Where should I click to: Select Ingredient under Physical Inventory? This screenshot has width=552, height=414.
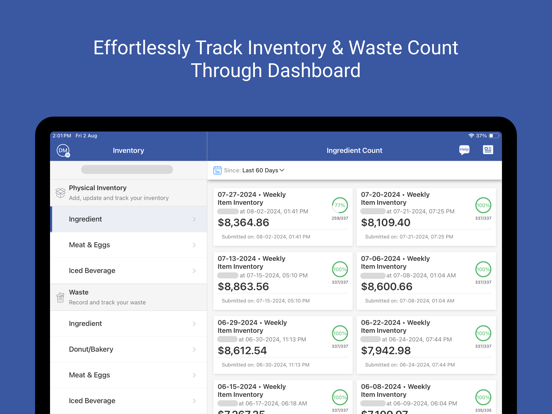pyautogui.click(x=128, y=219)
